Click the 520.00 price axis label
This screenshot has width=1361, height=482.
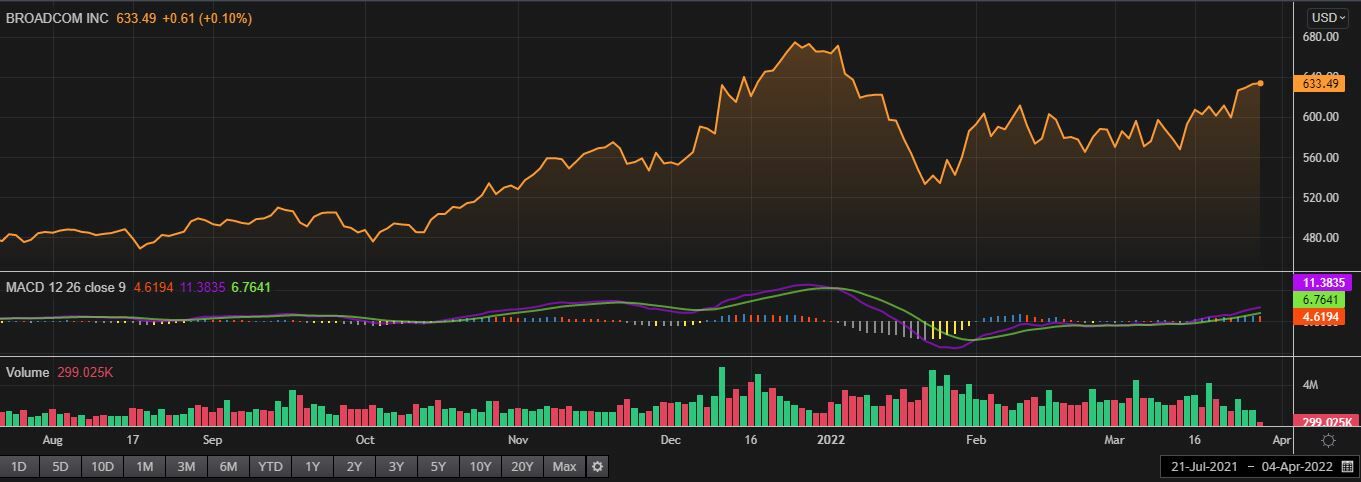[x=1321, y=198]
